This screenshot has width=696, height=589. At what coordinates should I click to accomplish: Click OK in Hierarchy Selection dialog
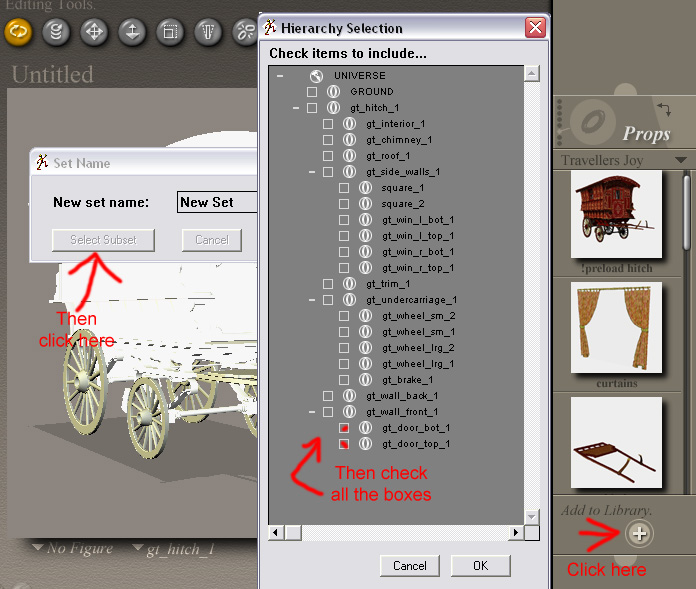[481, 565]
